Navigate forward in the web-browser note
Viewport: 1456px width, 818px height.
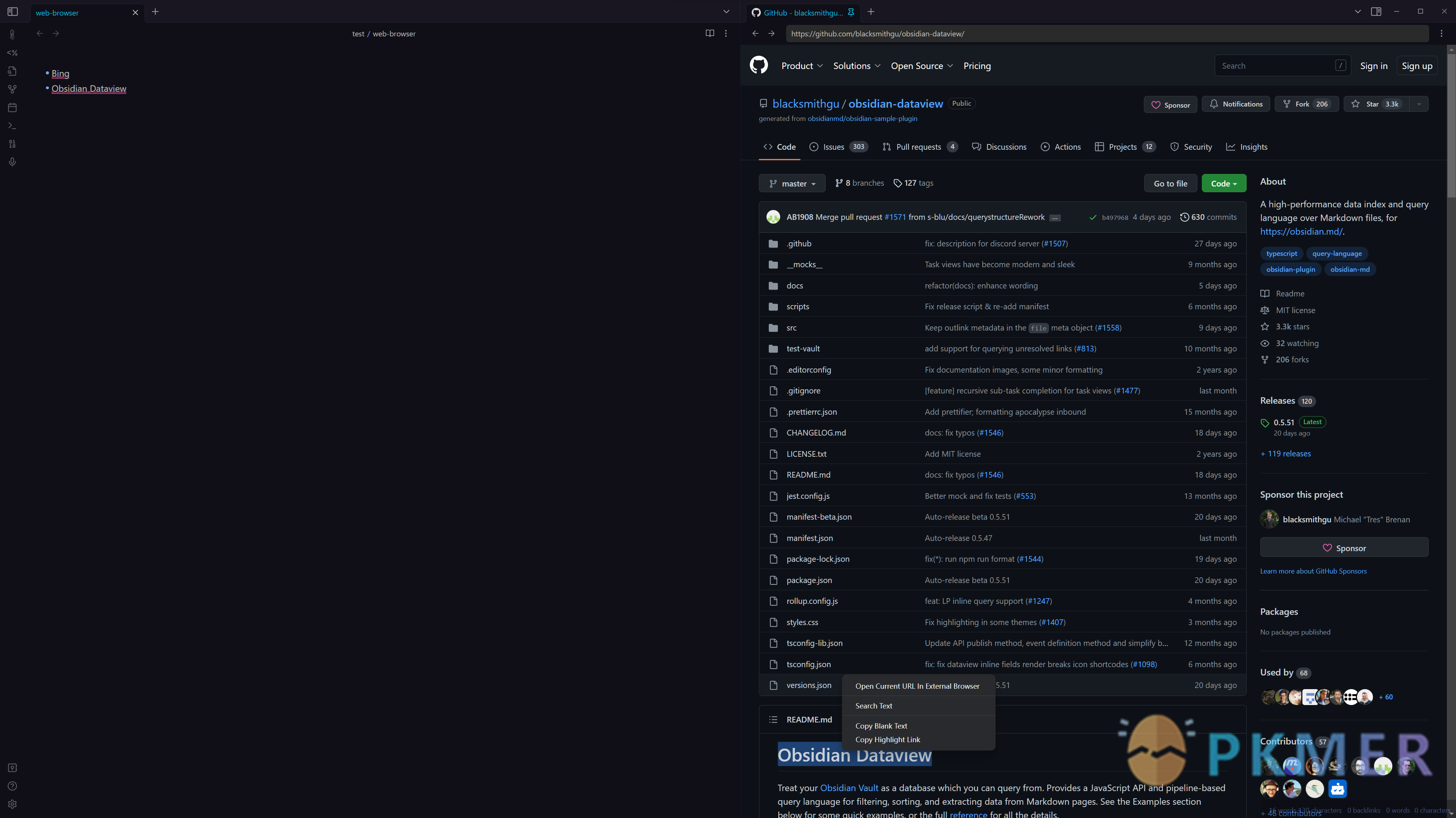click(x=55, y=33)
